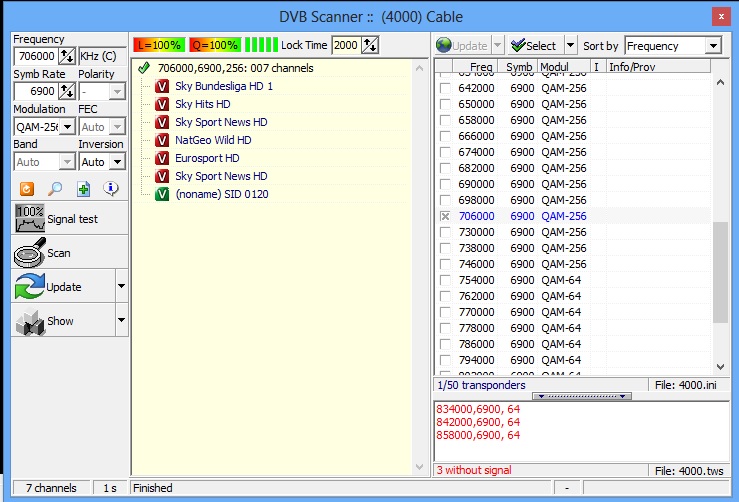Start the Signal test
The height and width of the screenshot is (502, 739).
tap(69, 219)
